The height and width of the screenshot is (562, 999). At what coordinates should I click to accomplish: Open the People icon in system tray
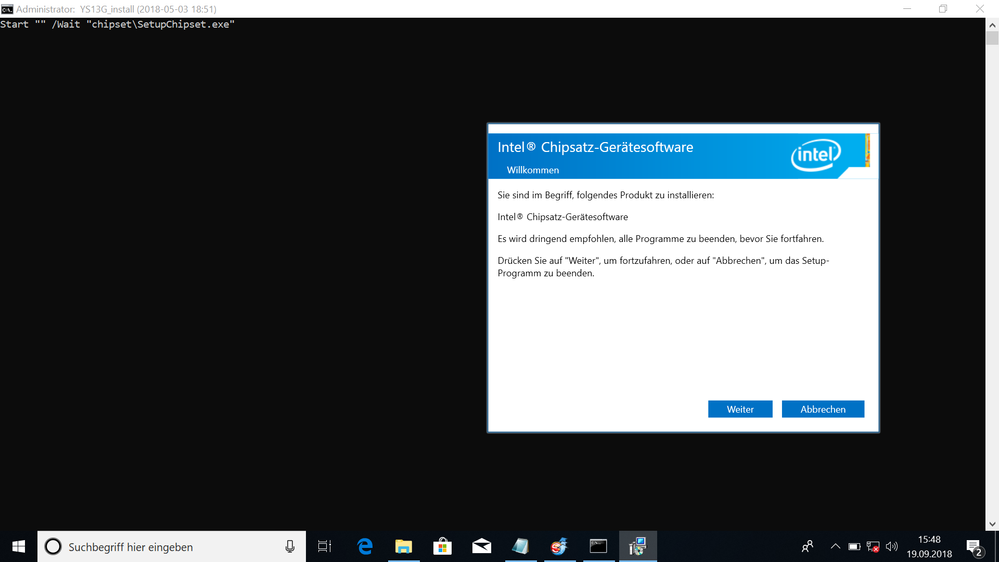click(x=807, y=547)
